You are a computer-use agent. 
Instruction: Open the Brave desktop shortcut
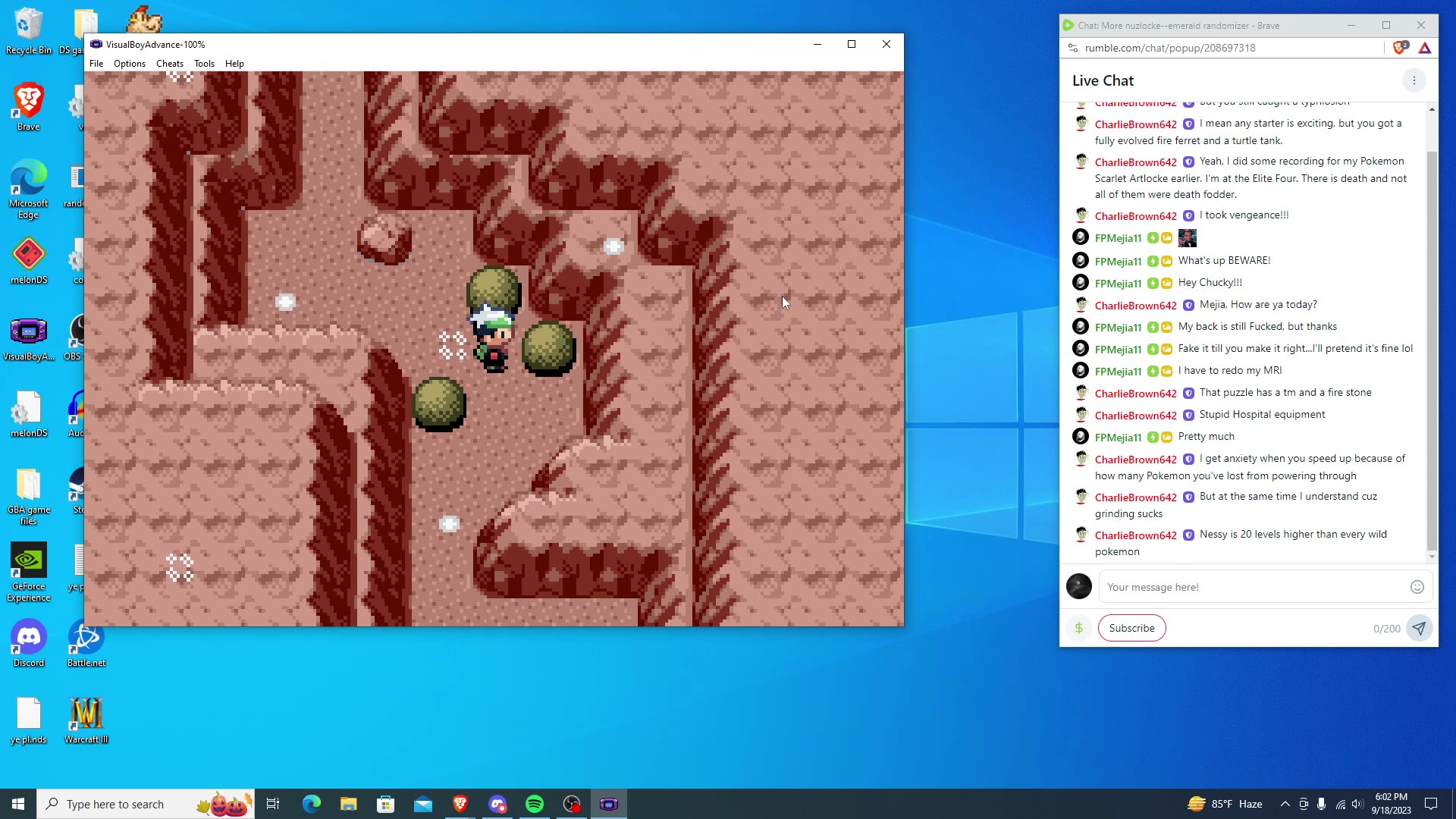(x=29, y=106)
